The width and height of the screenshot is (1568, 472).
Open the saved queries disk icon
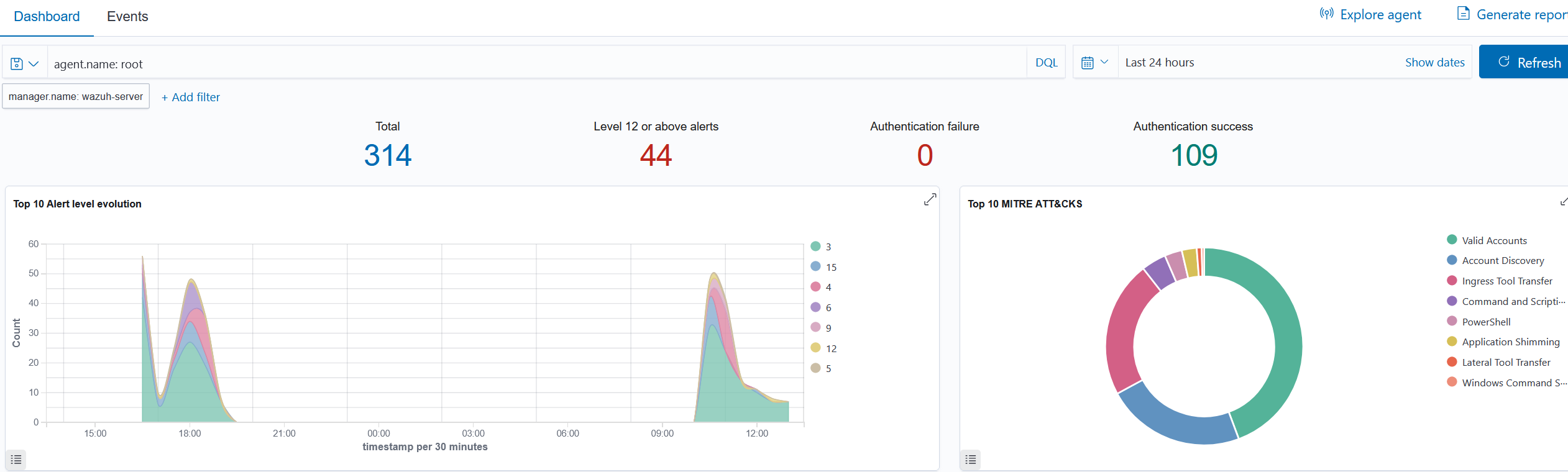tap(17, 64)
